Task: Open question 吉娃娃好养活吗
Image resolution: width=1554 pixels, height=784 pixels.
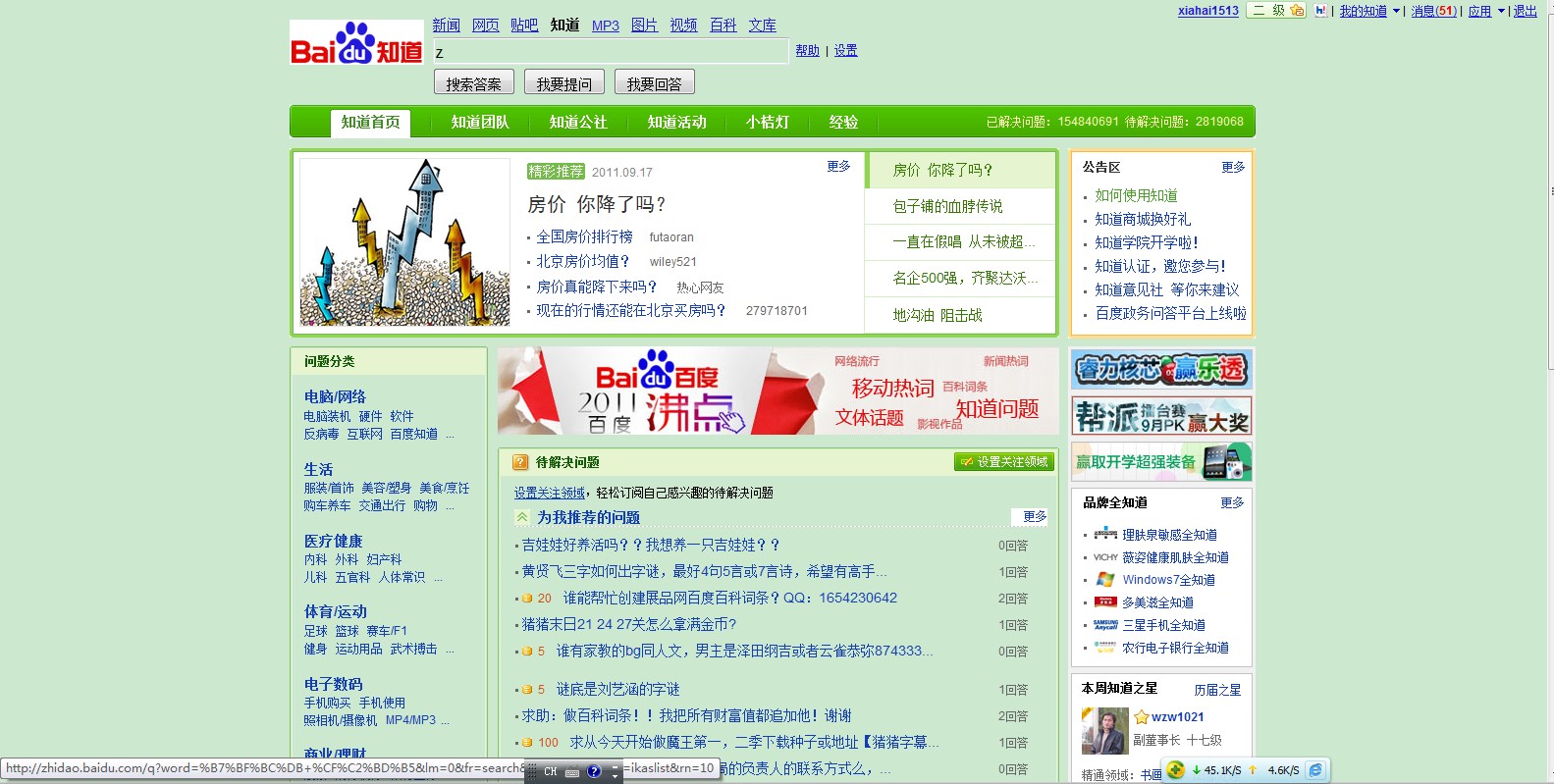Action: tap(651, 545)
